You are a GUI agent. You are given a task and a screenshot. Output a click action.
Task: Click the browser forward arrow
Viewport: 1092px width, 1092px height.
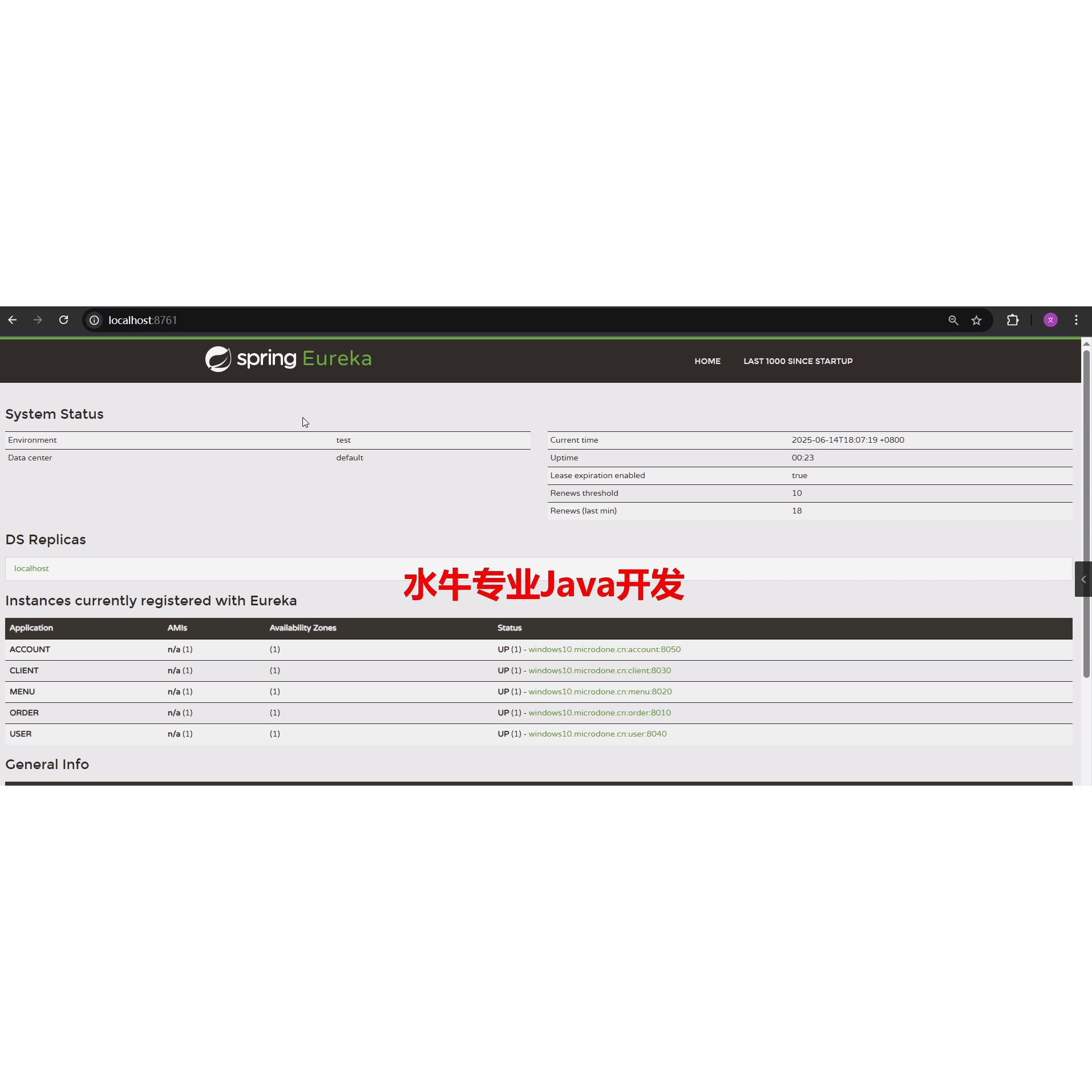tap(38, 320)
